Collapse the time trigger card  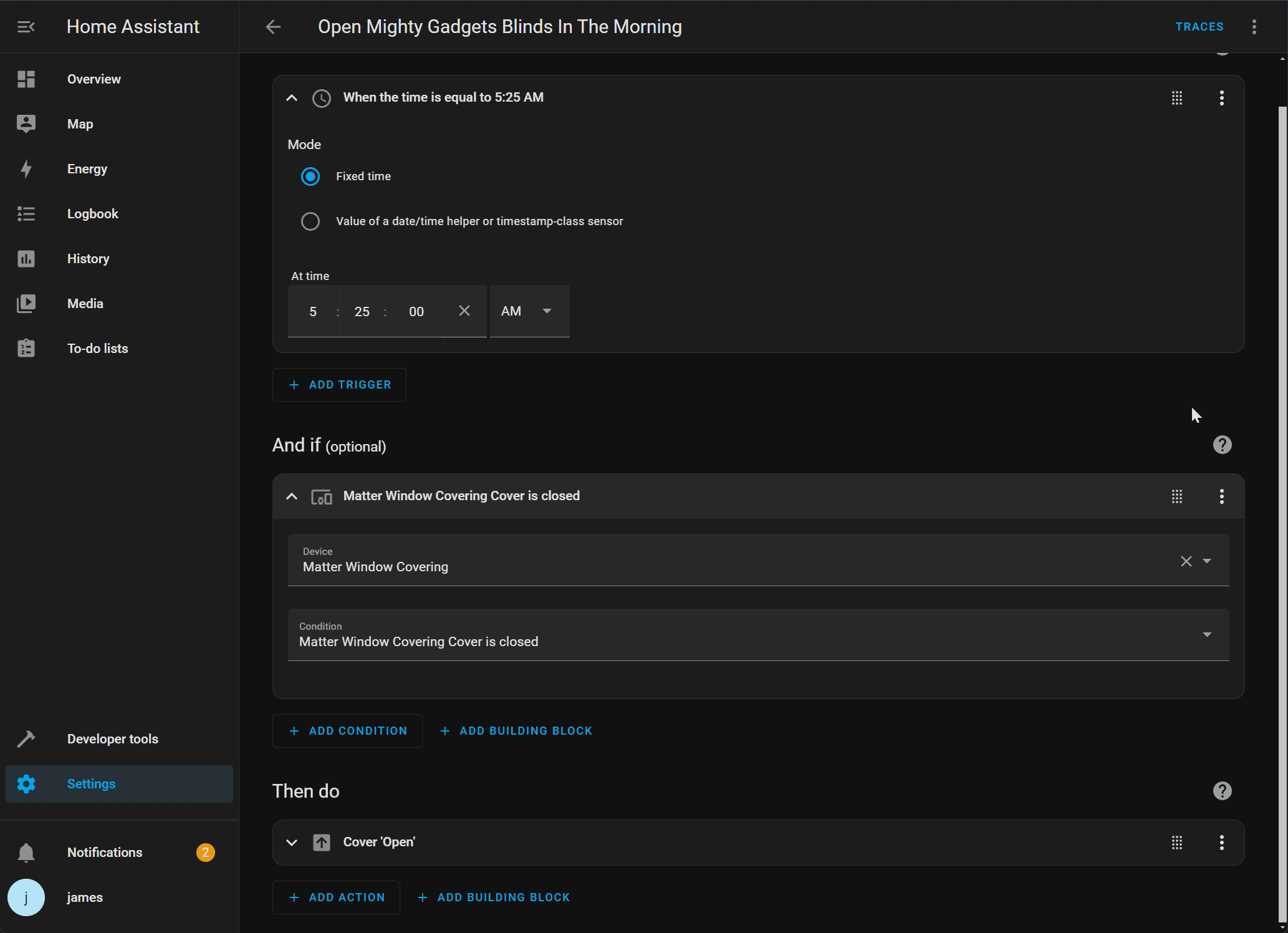point(291,98)
